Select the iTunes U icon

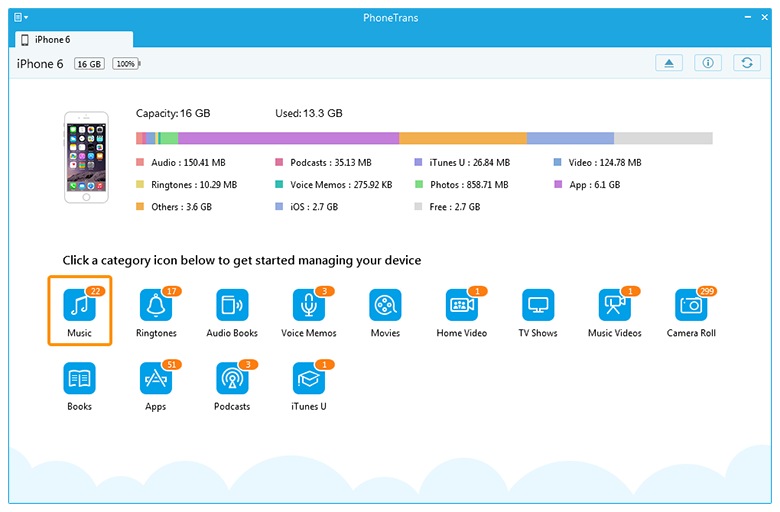click(x=308, y=379)
